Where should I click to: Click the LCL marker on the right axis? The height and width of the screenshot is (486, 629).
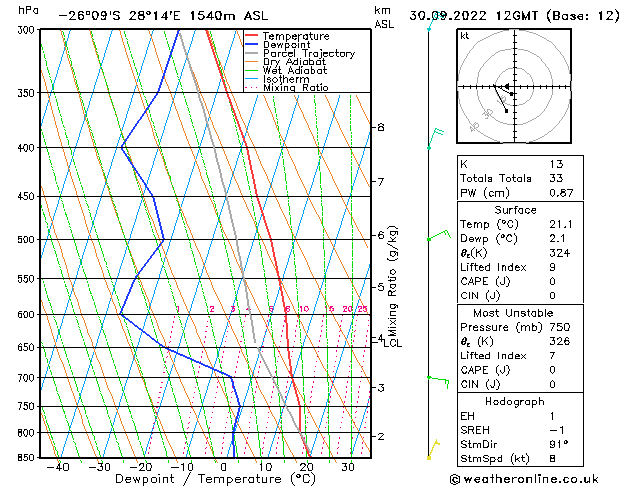[x=392, y=344]
